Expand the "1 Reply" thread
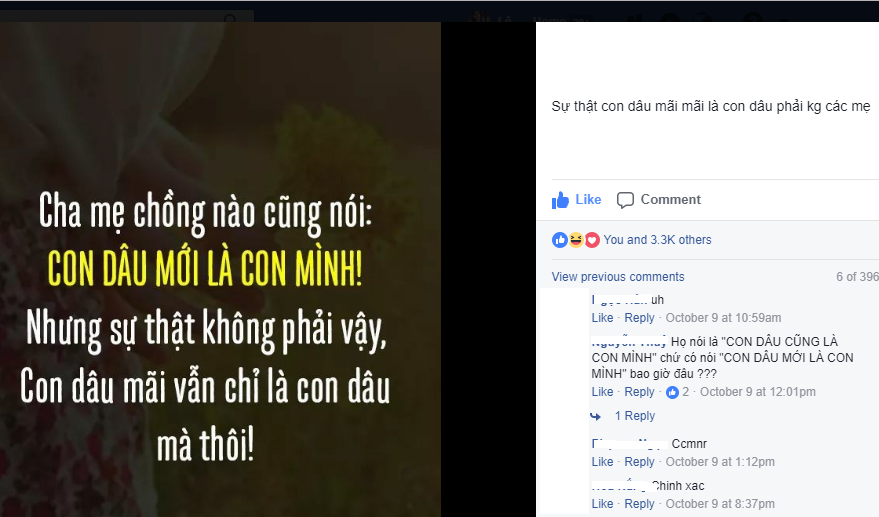The width and height of the screenshot is (879, 517). pos(635,416)
